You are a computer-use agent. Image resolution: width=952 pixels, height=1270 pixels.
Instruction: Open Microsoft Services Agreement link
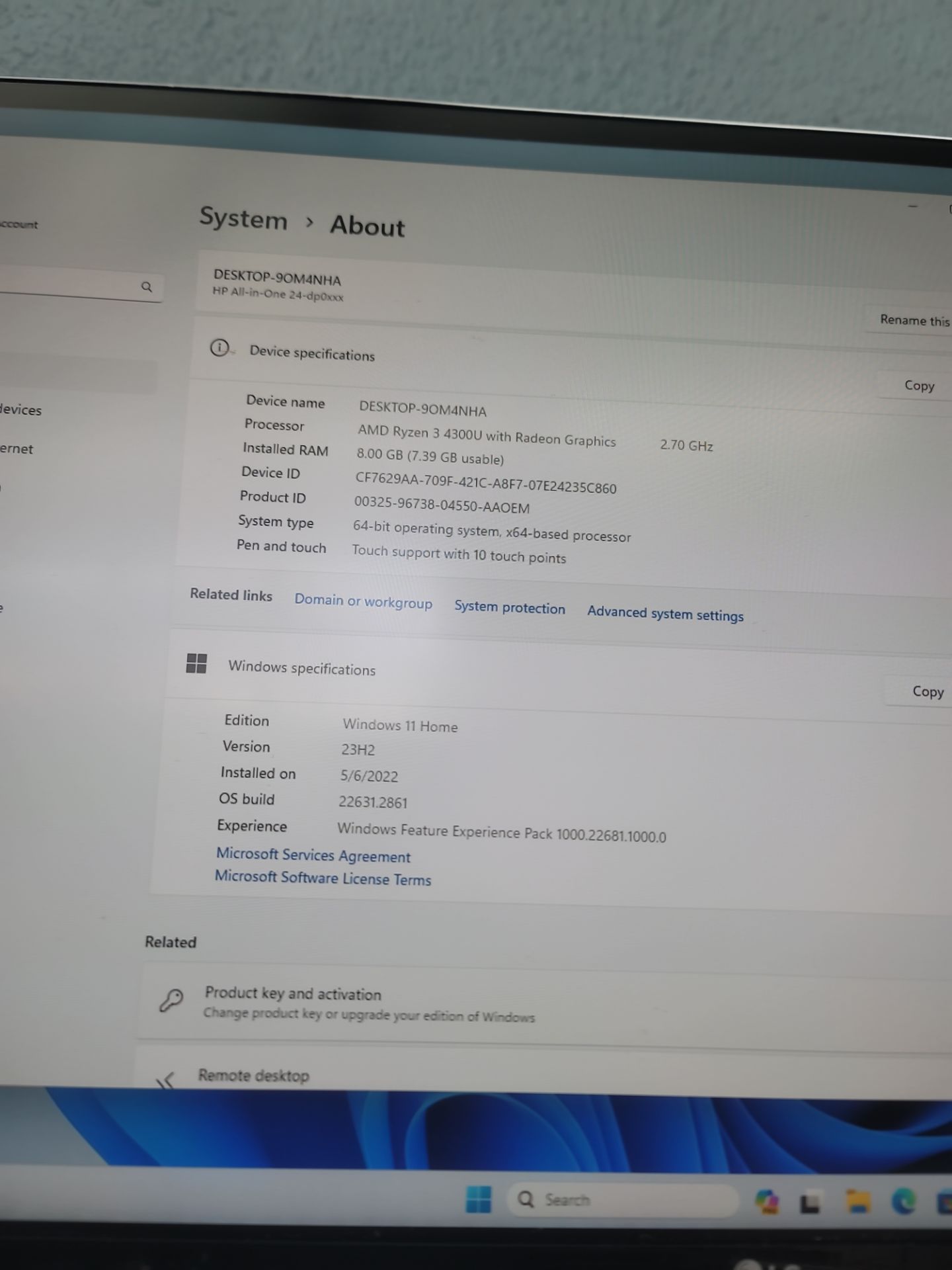coord(313,855)
